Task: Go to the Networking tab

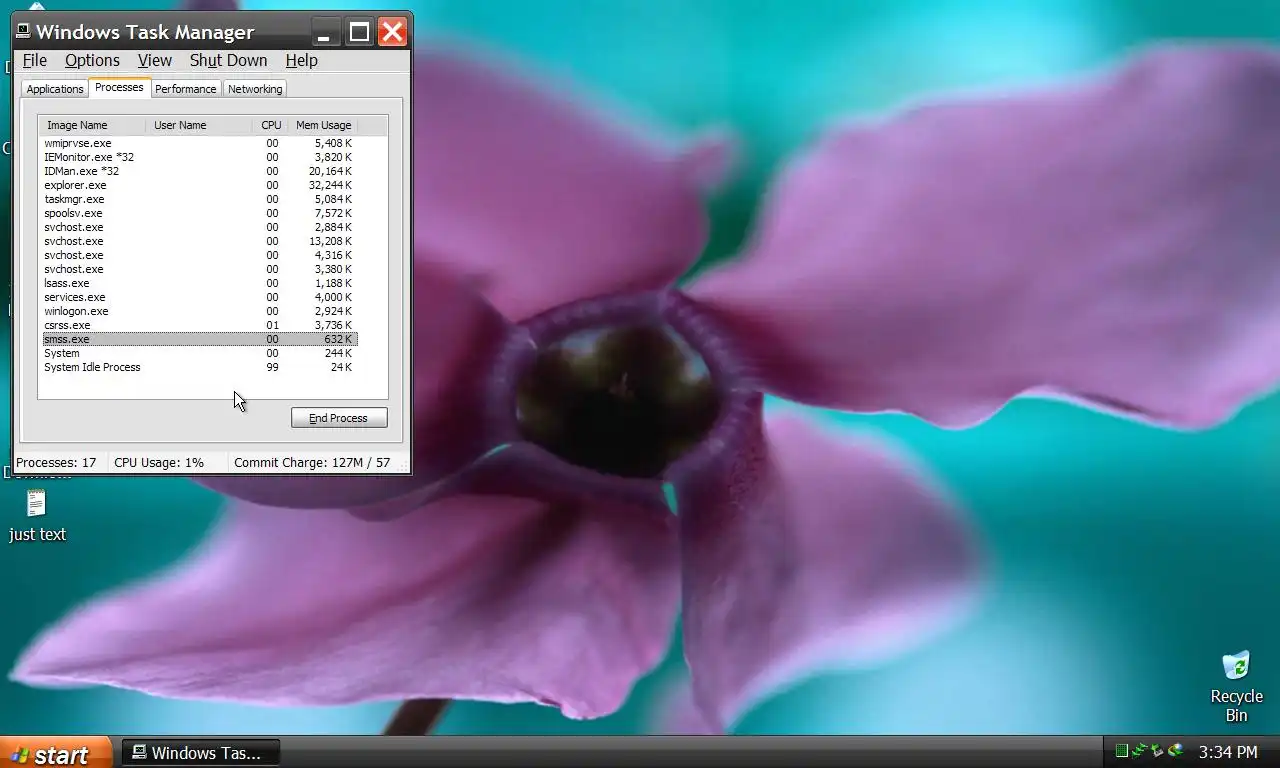Action: tap(255, 89)
